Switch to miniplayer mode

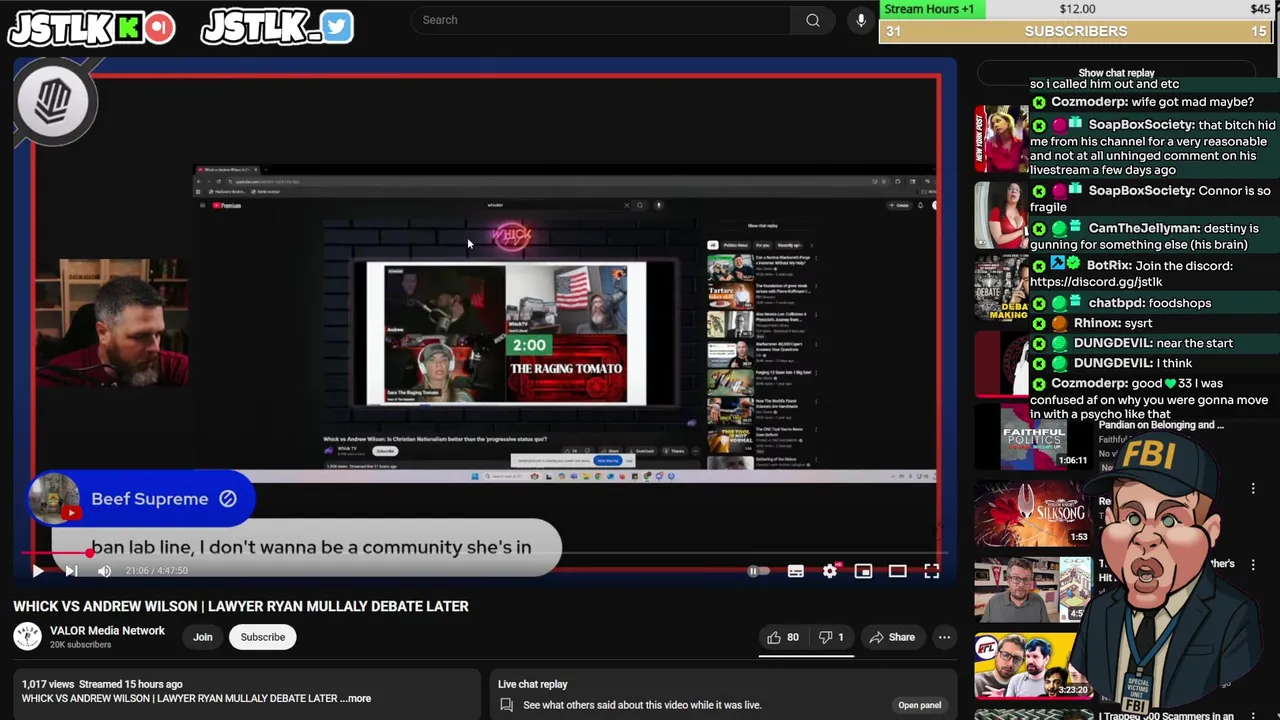pos(864,571)
